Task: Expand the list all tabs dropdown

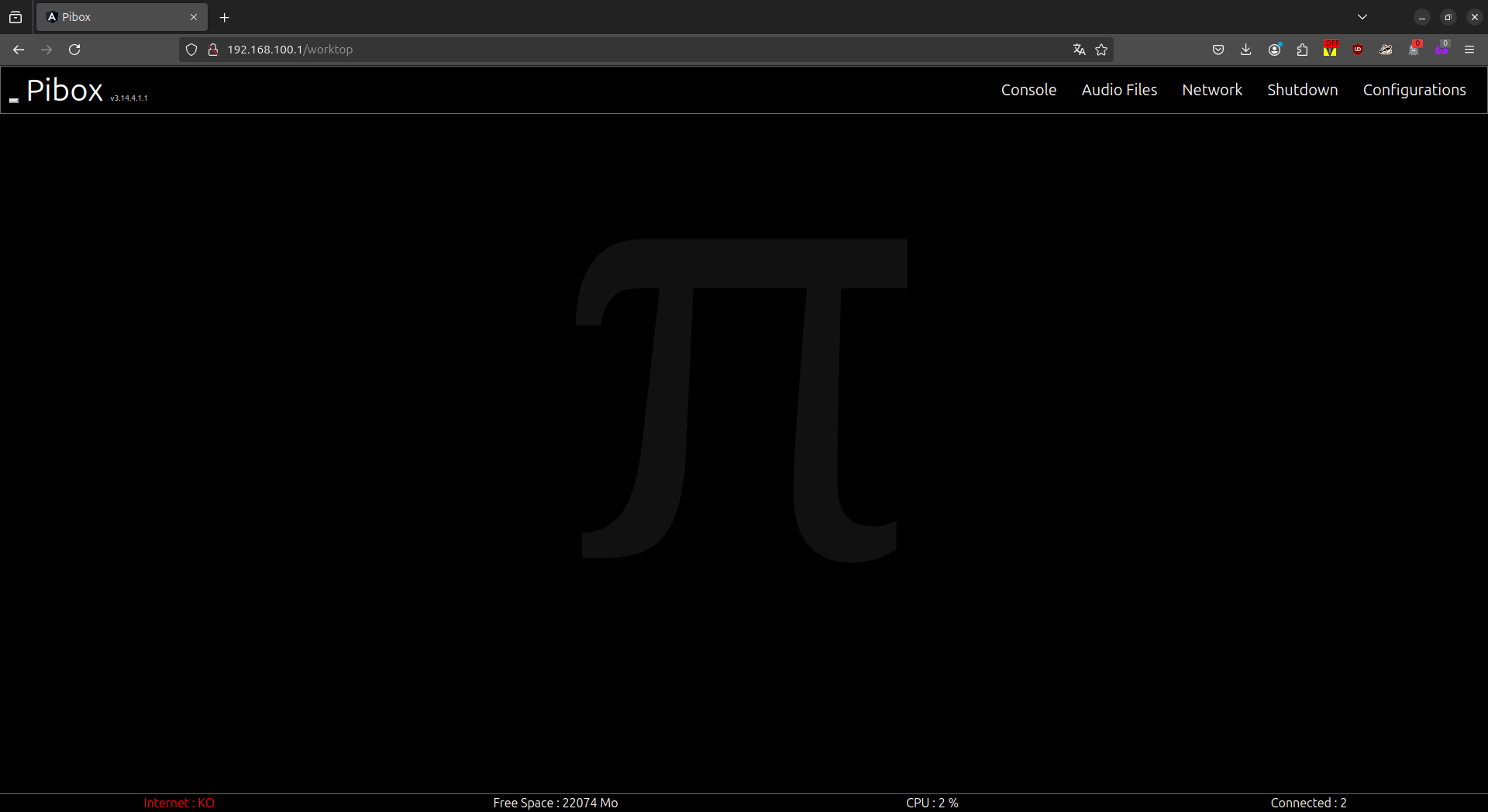Action: (x=1362, y=17)
